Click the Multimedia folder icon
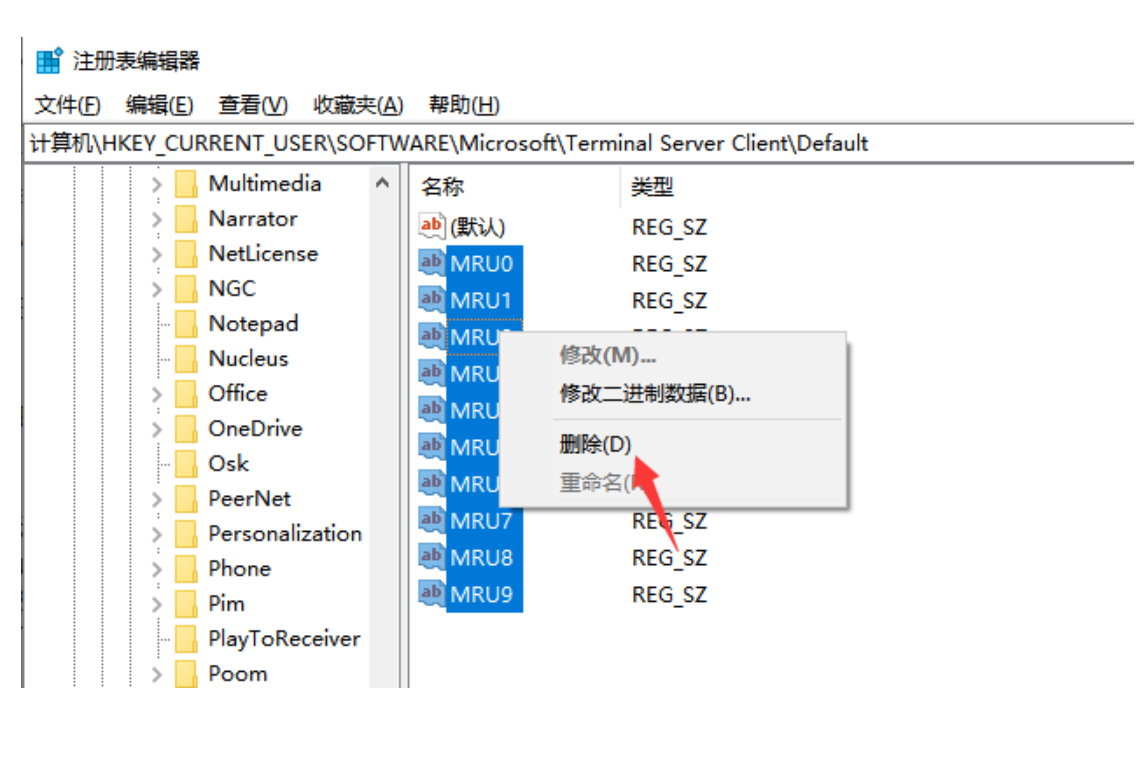 click(x=186, y=184)
